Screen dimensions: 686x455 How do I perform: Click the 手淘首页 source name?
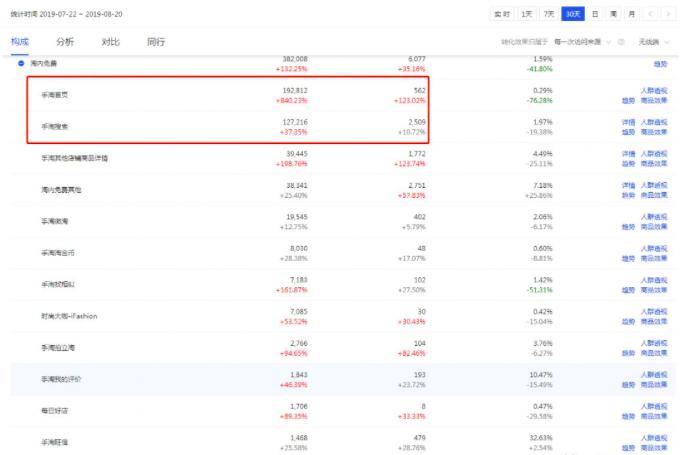pyautogui.click(x=55, y=95)
